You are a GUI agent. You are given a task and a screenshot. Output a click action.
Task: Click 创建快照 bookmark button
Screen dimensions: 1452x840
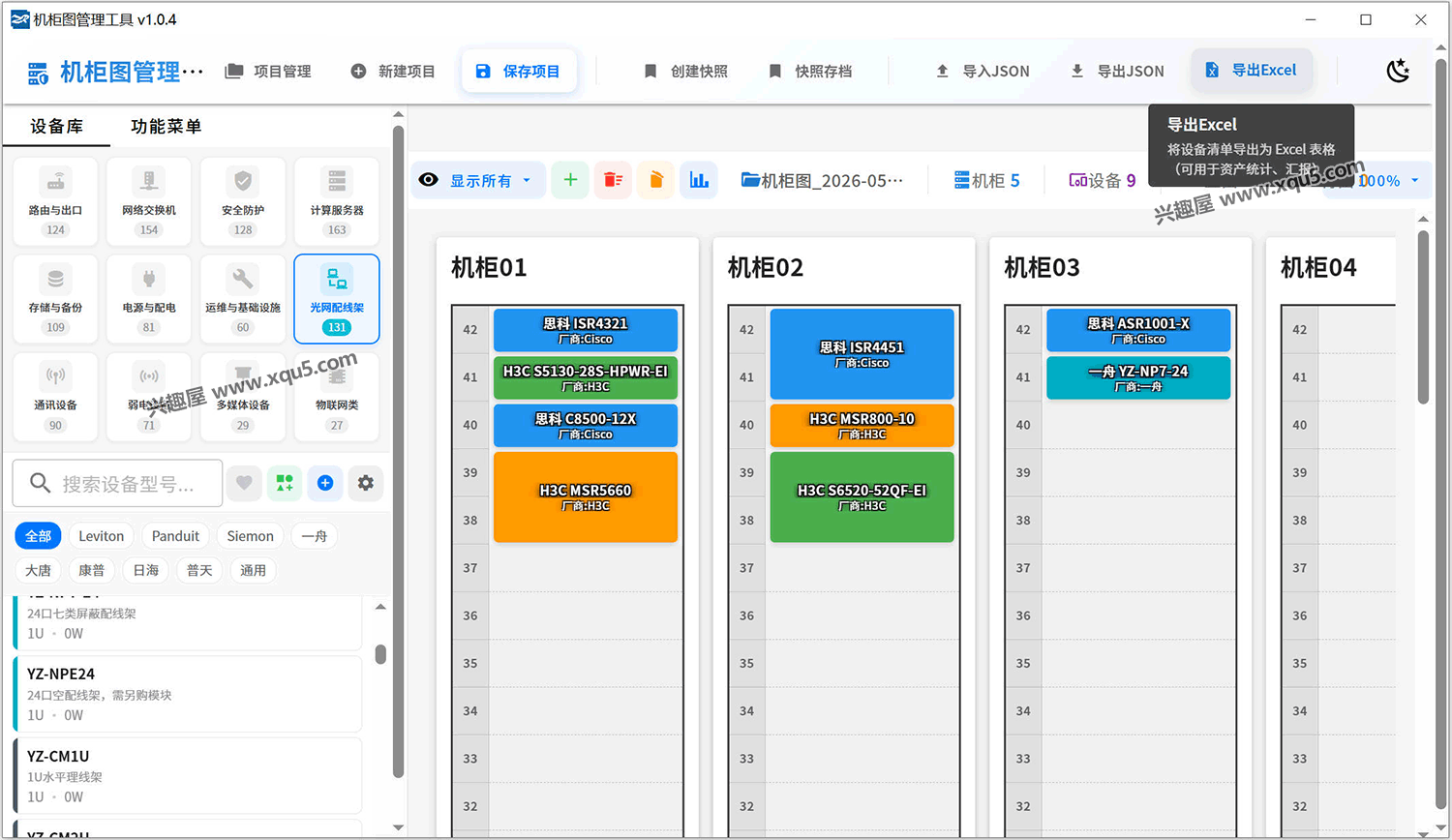pos(685,72)
